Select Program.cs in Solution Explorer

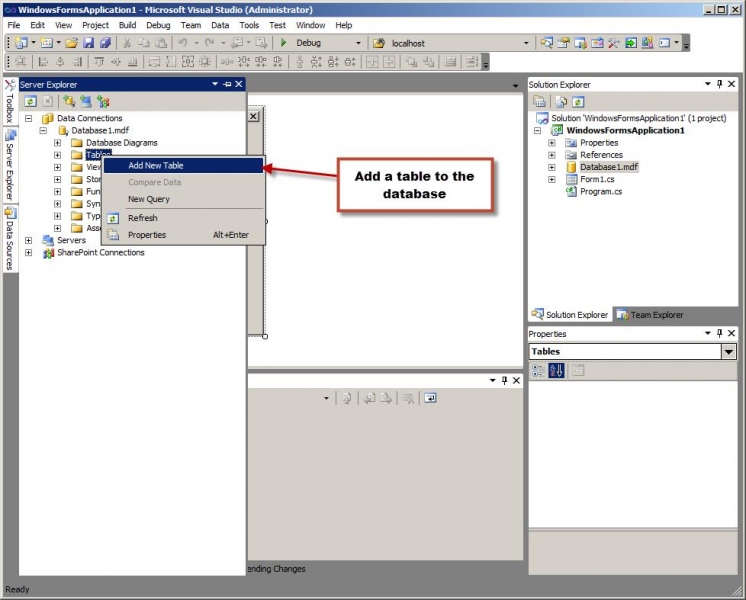pos(601,192)
